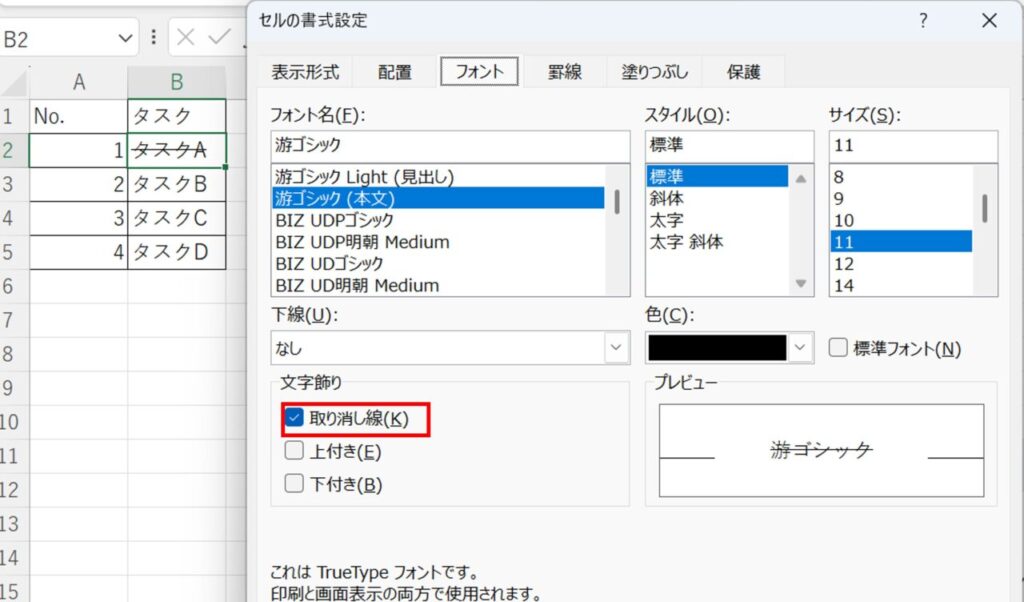Select font size 12

point(901,263)
